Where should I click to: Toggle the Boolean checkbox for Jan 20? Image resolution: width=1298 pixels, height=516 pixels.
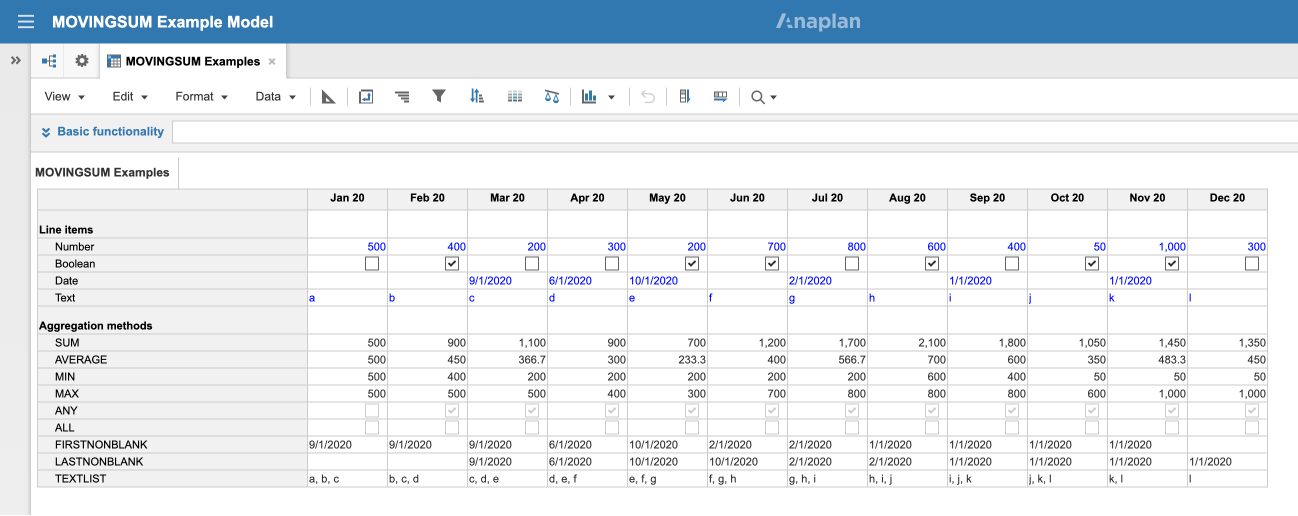pyautogui.click(x=372, y=264)
